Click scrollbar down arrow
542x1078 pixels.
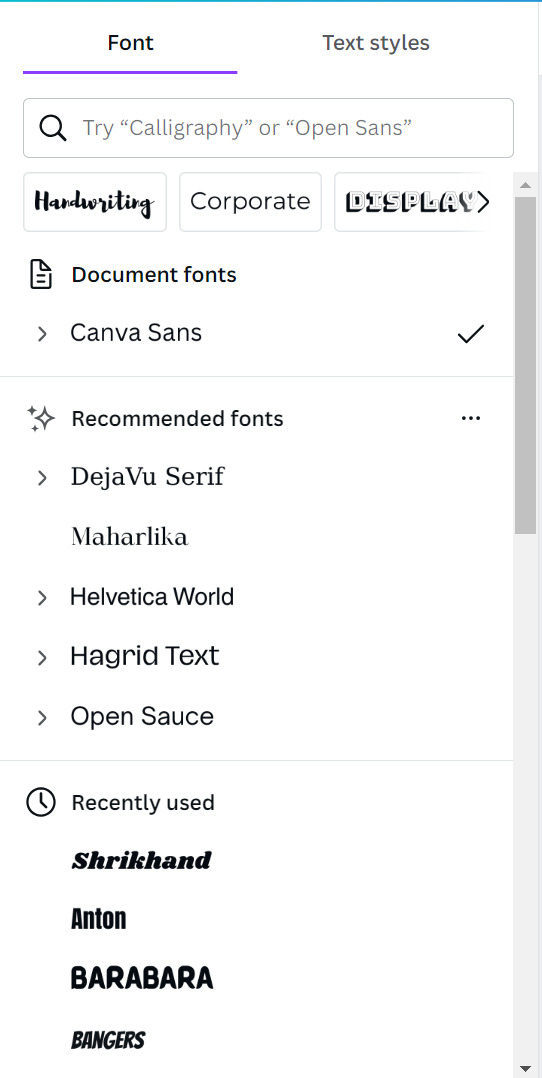pyautogui.click(x=525, y=1069)
